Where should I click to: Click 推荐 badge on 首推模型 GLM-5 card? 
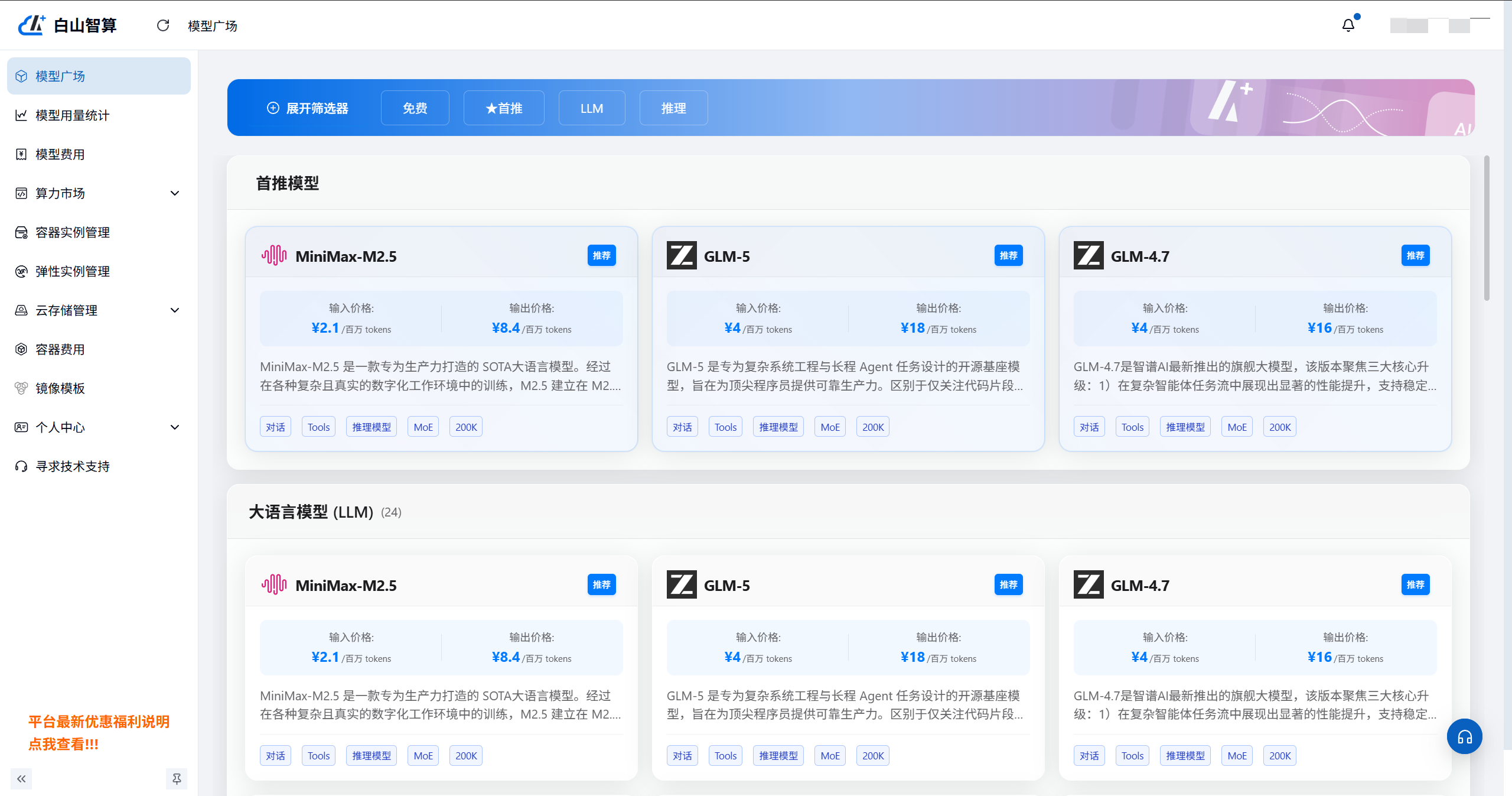(1008, 255)
